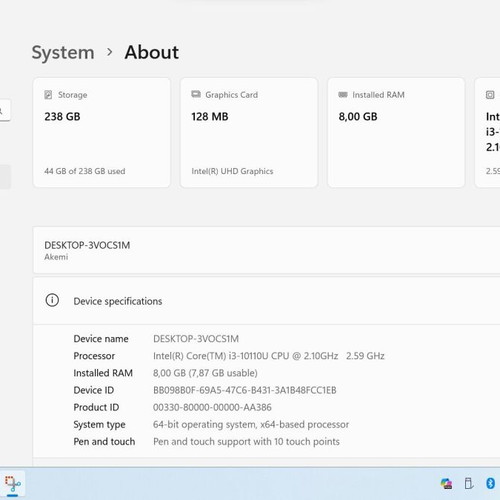The height and width of the screenshot is (500, 500).
Task: Expand the Device specifications section header
Action: pyautogui.click(x=266, y=301)
